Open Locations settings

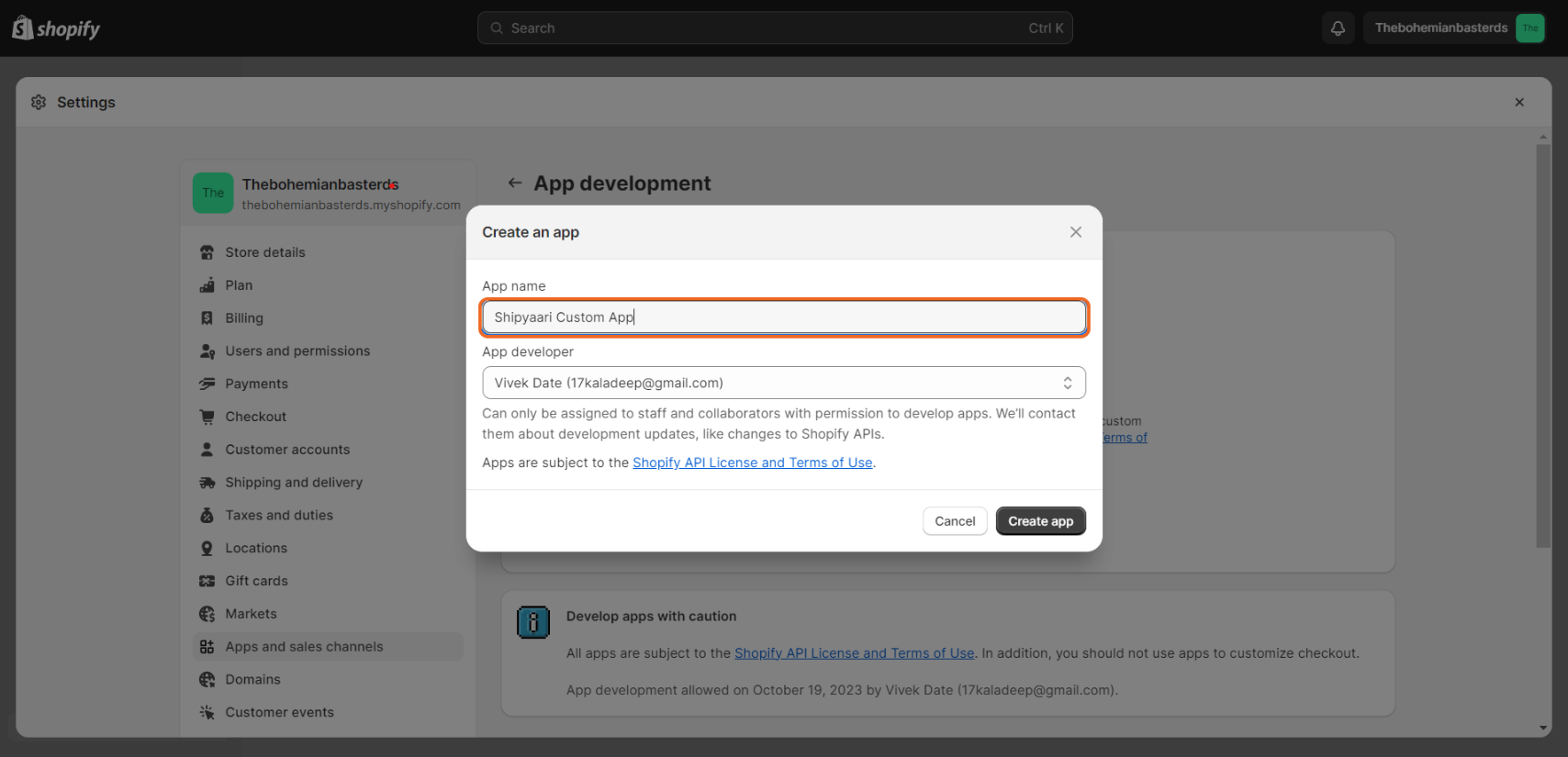click(x=256, y=548)
